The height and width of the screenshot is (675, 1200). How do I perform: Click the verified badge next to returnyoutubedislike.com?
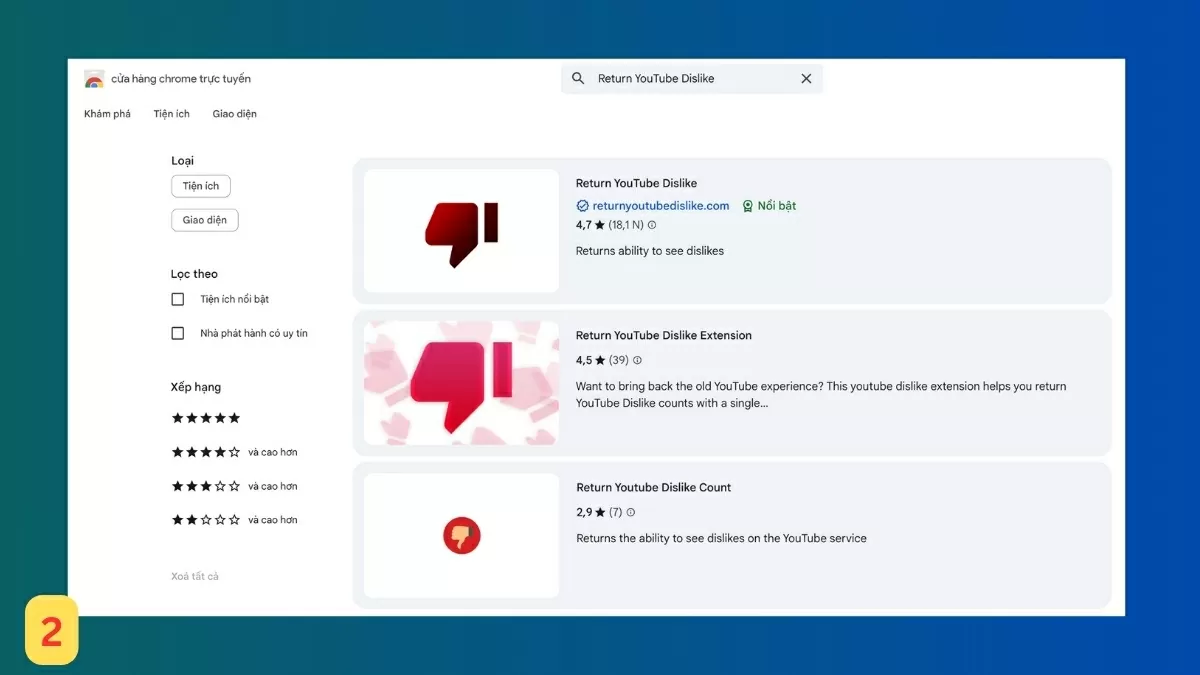(x=583, y=206)
